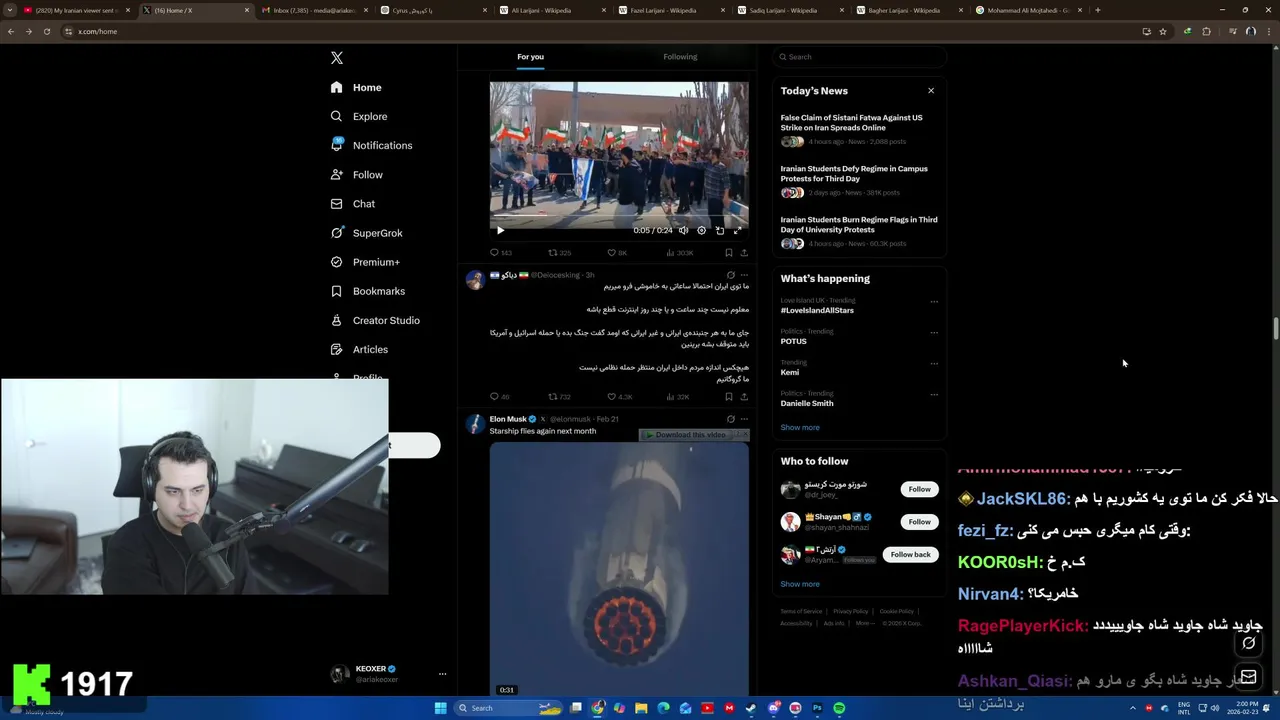Screen dimensions: 1280x720
Task: Reply to the protest video post
Action: click(500, 253)
